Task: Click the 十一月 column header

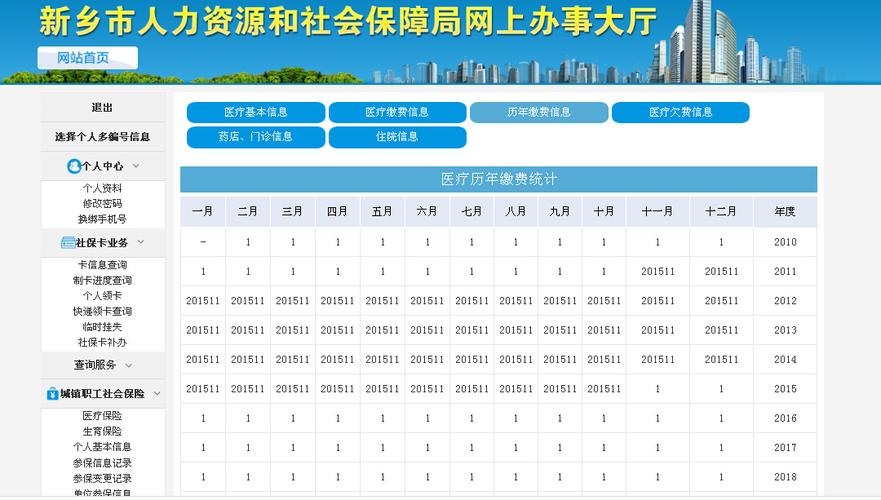Action: pyautogui.click(x=658, y=211)
